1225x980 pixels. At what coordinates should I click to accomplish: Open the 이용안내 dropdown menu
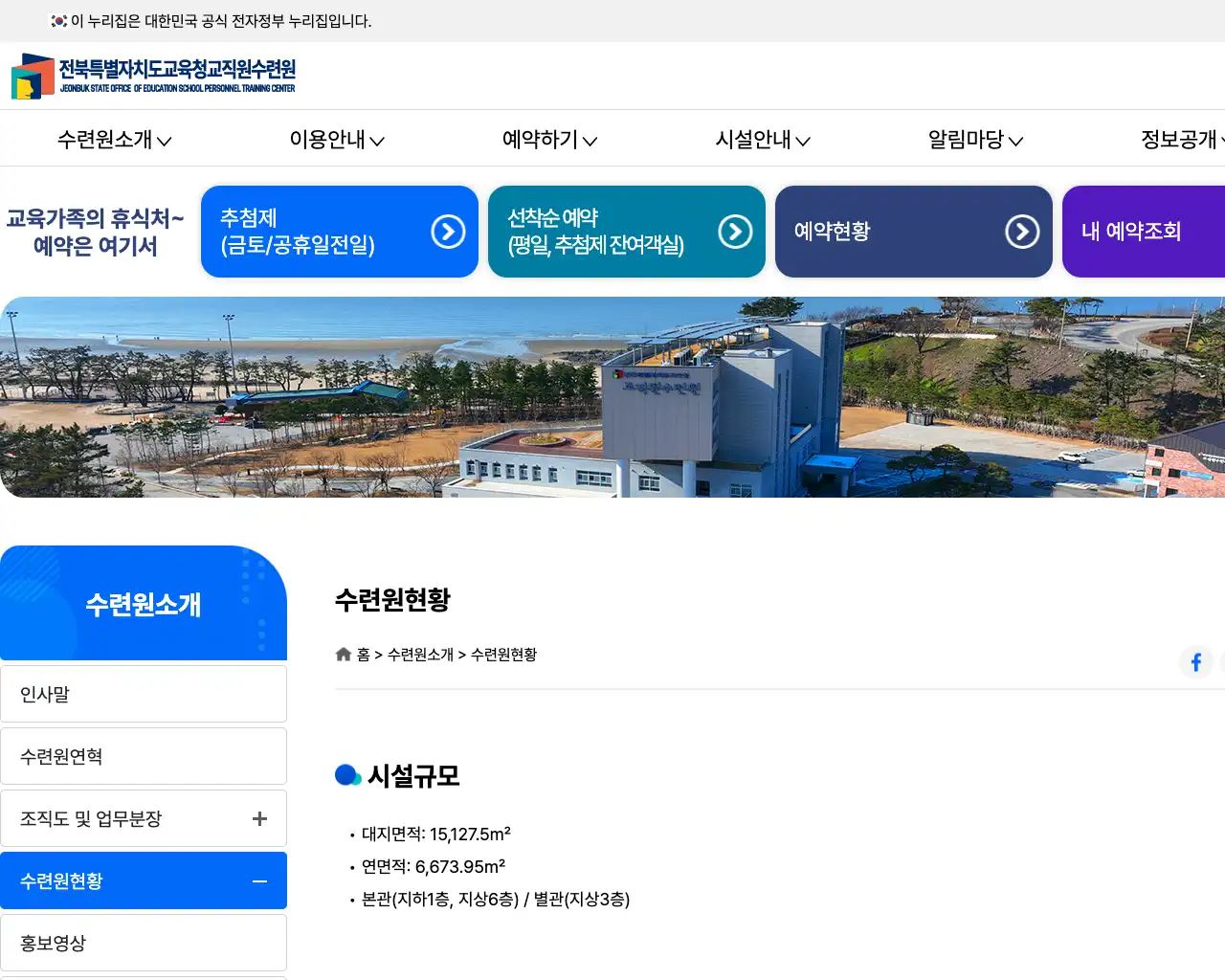(337, 140)
